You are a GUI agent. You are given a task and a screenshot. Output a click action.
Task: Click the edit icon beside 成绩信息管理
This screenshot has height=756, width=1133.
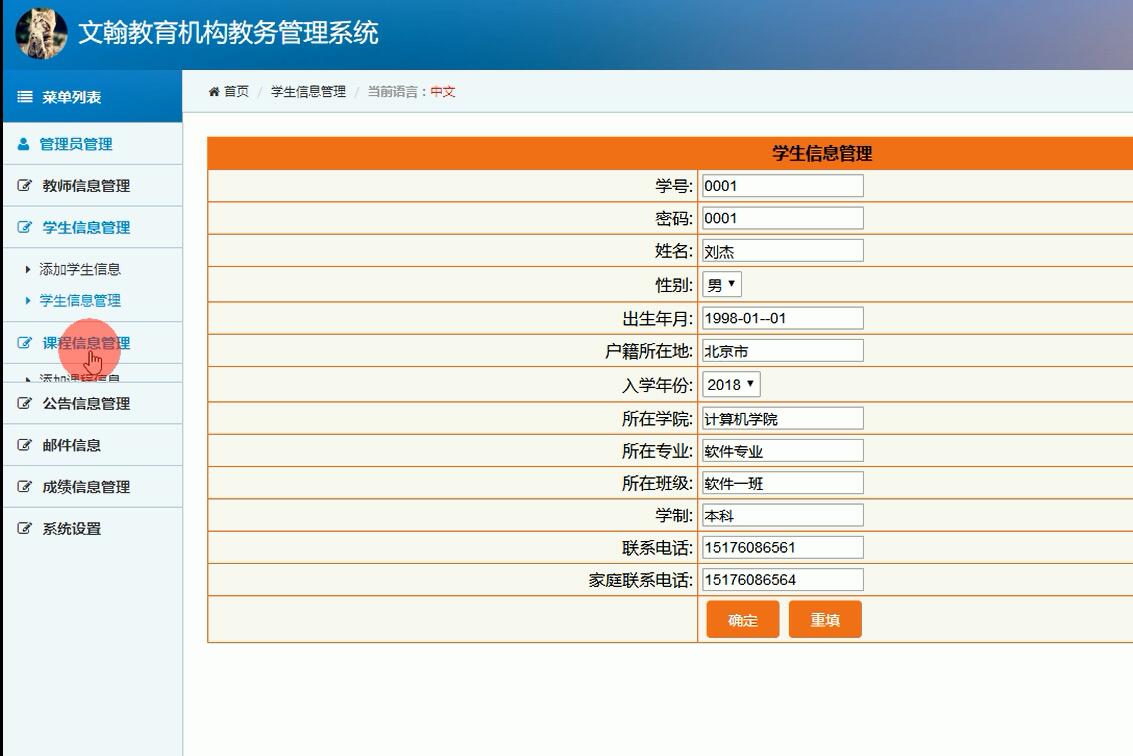coord(25,487)
